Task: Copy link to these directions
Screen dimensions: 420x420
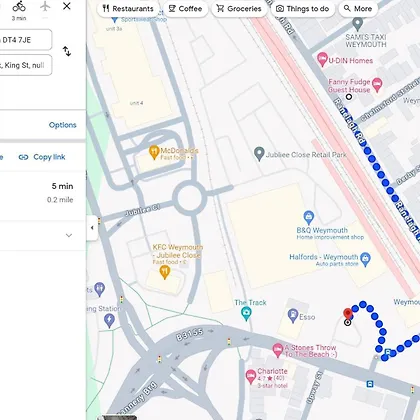Action: coord(42,157)
